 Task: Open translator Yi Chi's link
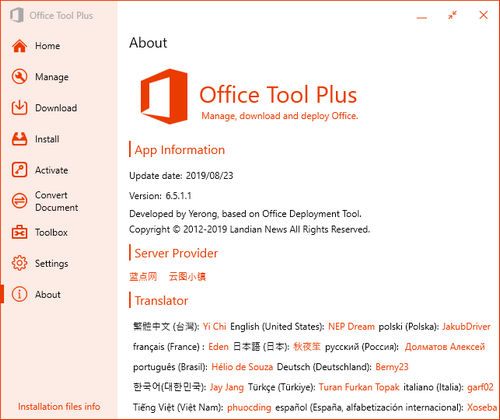pyautogui.click(x=214, y=326)
